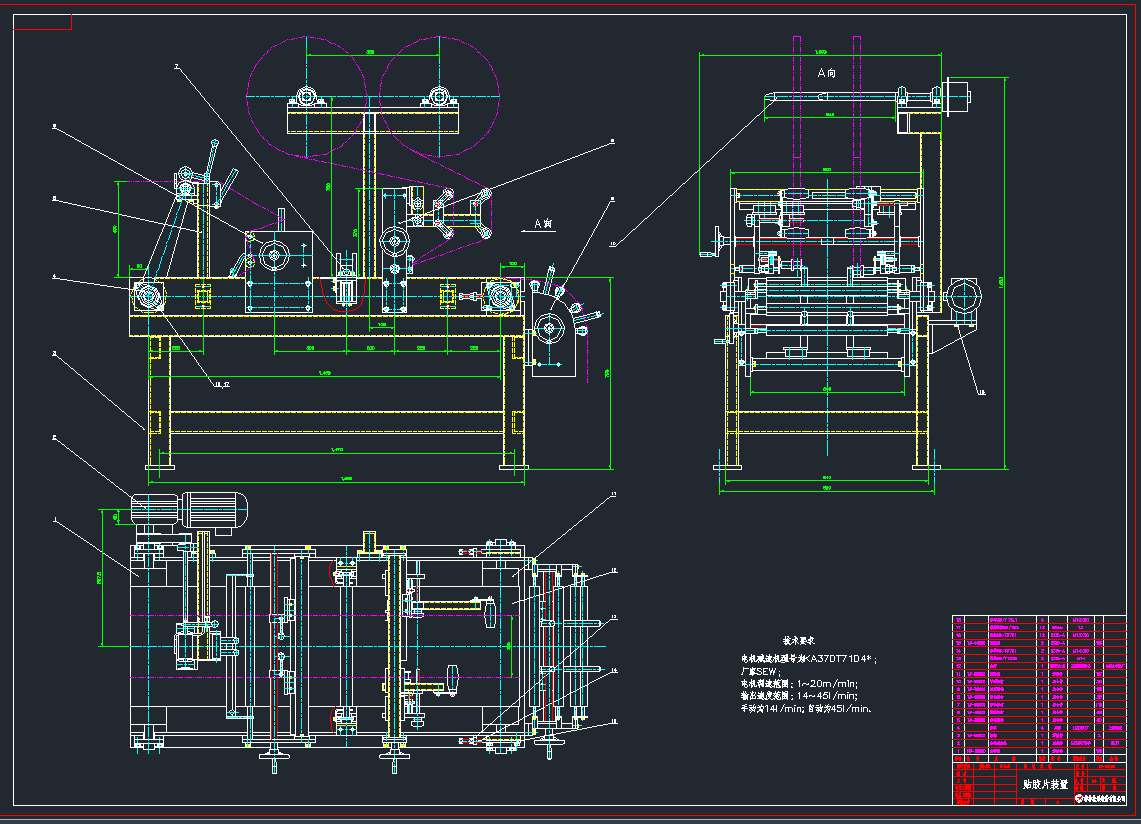Screen dimensions: 1141x824
Task: Click the line starting with 手动为14l/min;
Action: (x=806, y=708)
